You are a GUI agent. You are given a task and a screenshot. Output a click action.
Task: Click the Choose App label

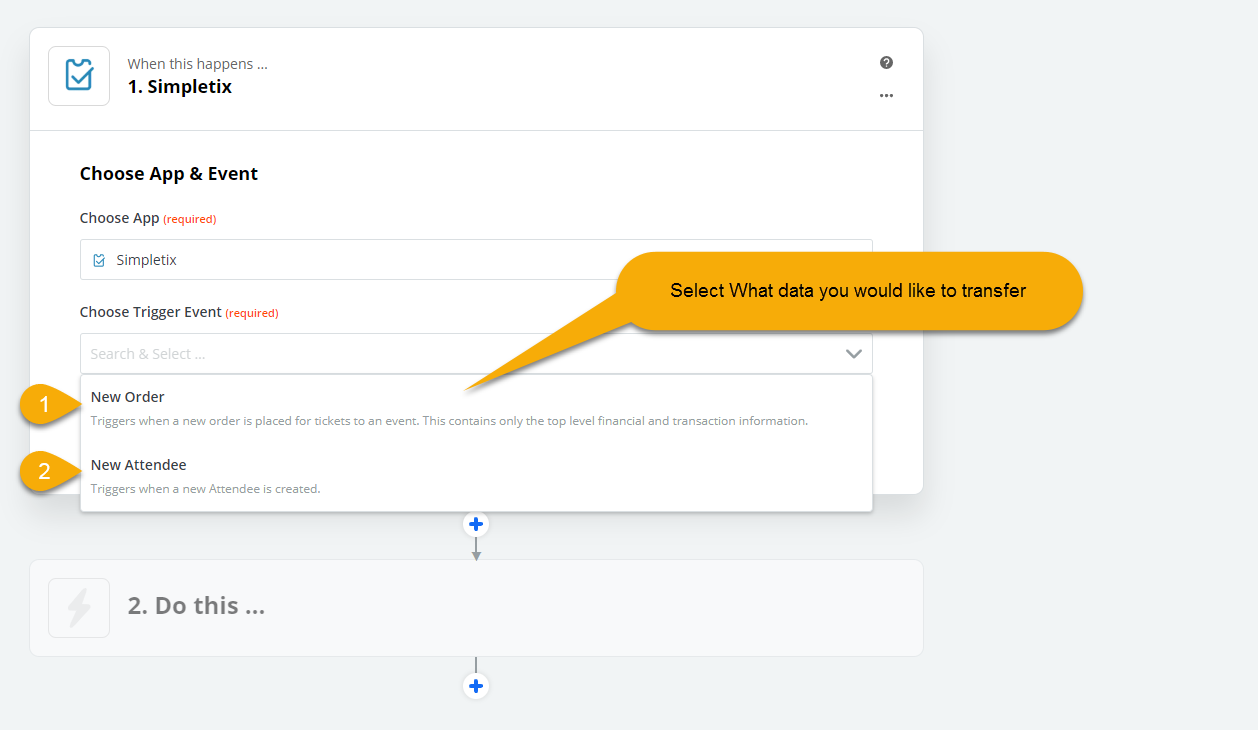(119, 218)
